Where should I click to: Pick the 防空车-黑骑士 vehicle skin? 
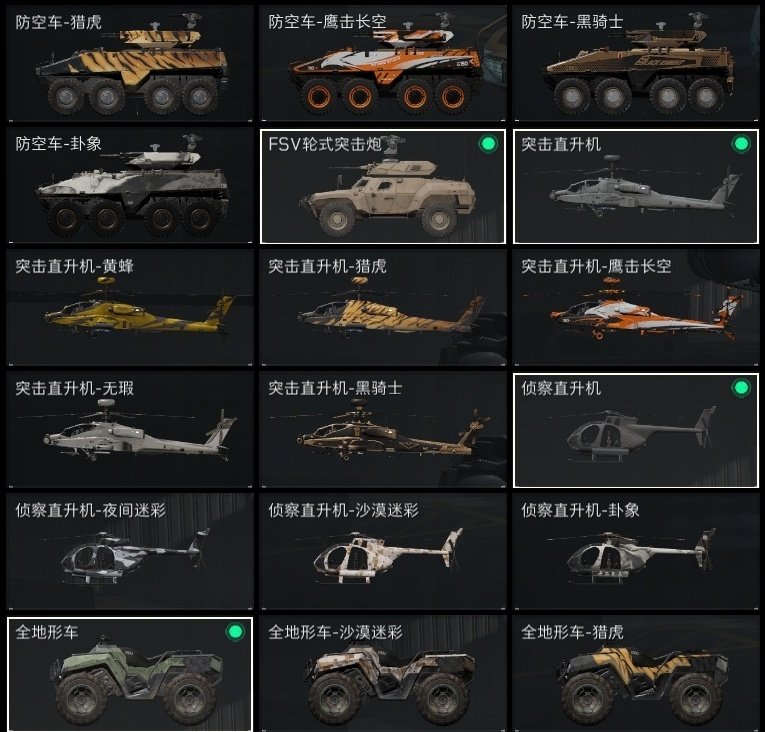point(636,63)
